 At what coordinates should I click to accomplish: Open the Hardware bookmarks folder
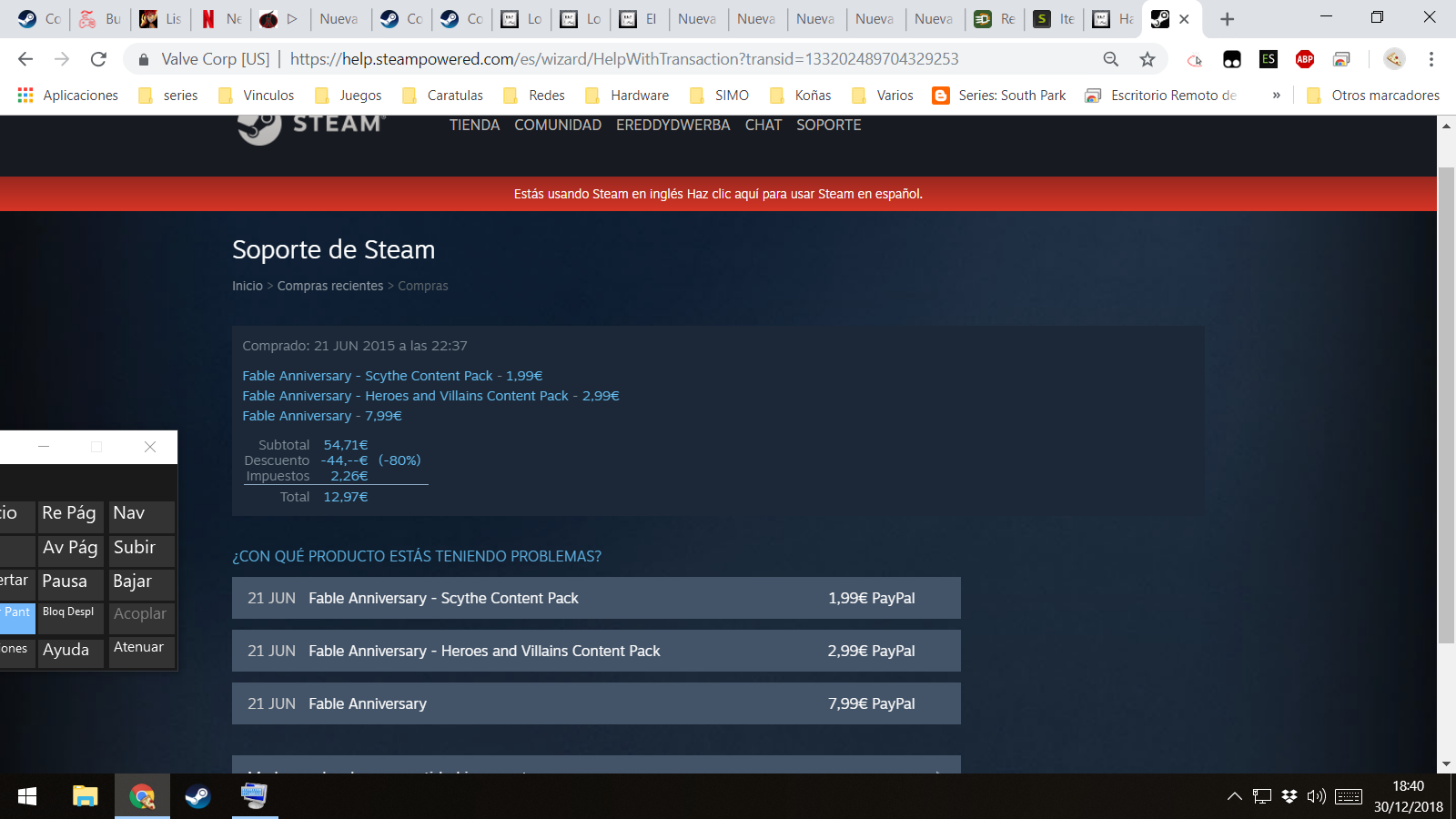click(x=627, y=96)
